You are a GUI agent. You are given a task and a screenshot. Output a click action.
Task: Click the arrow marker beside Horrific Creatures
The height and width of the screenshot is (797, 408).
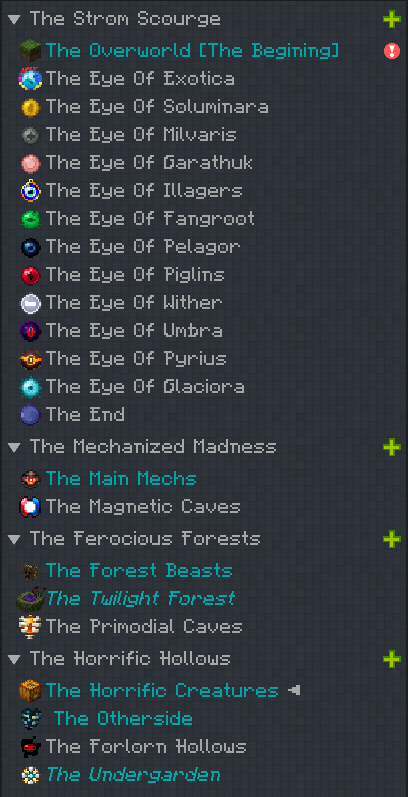click(294, 690)
